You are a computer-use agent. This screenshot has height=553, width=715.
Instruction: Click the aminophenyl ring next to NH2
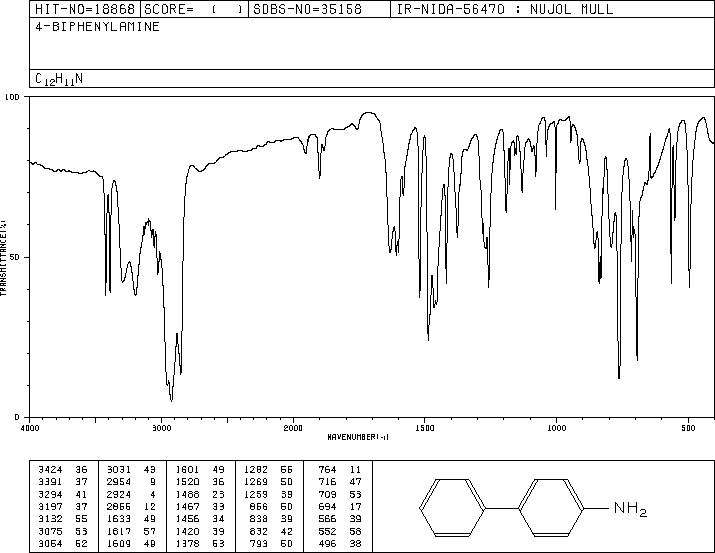tap(551, 507)
